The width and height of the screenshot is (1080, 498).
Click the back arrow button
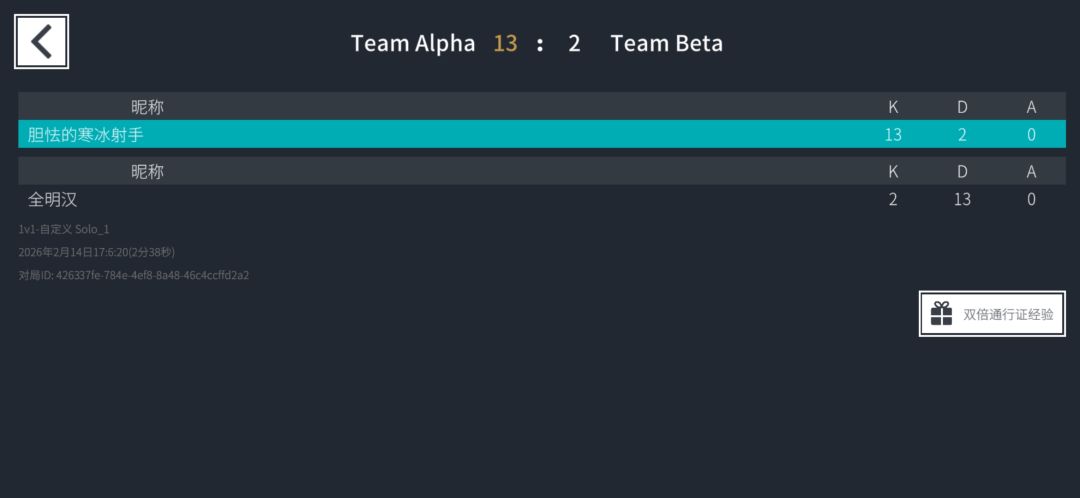[41, 42]
